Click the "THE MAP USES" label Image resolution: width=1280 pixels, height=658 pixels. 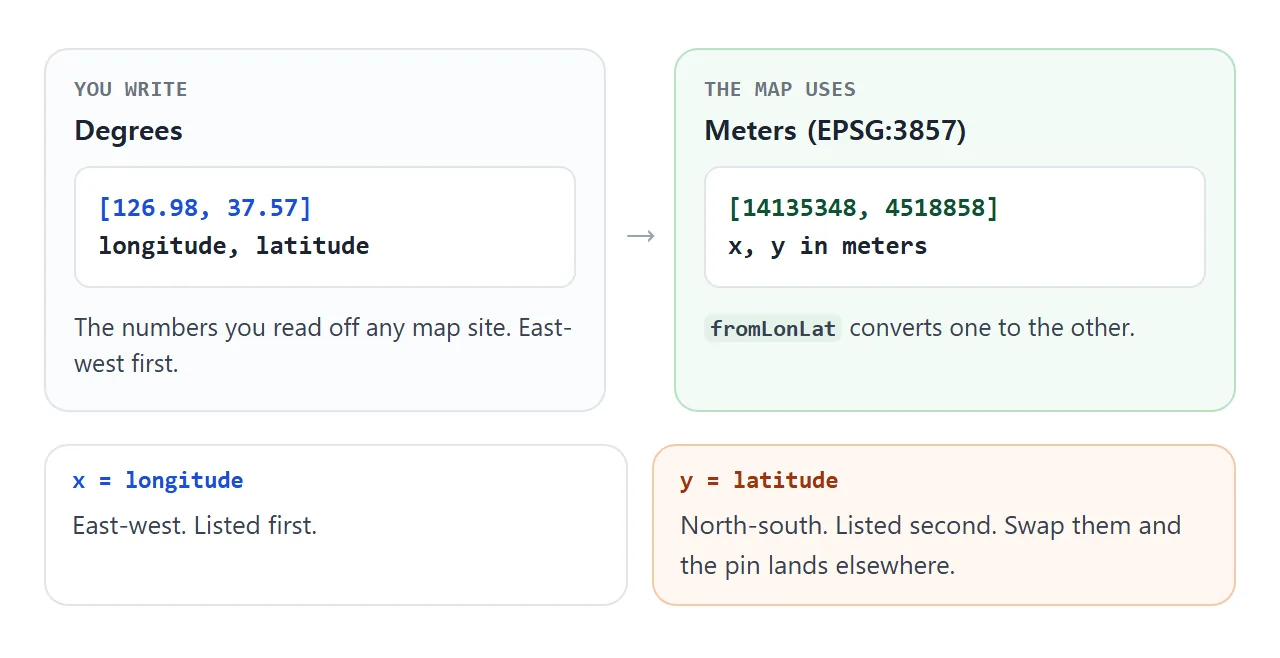click(780, 89)
